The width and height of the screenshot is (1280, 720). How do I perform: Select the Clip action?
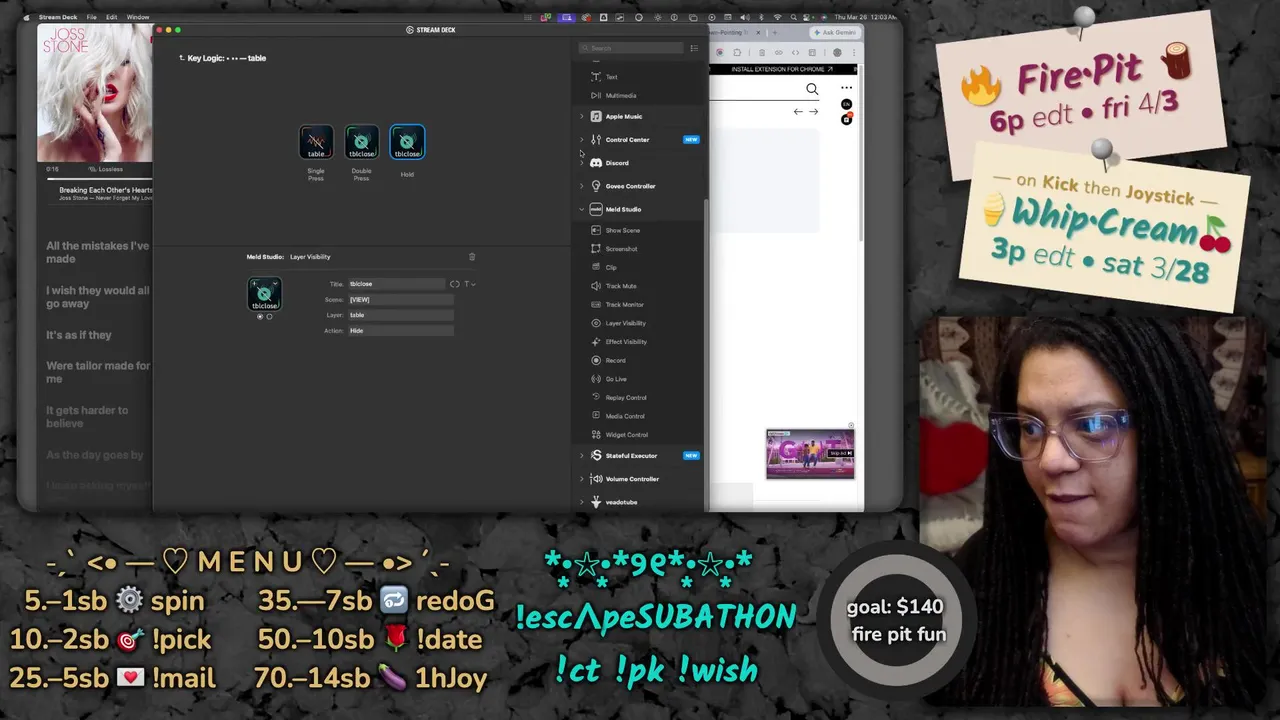[x=610, y=267]
